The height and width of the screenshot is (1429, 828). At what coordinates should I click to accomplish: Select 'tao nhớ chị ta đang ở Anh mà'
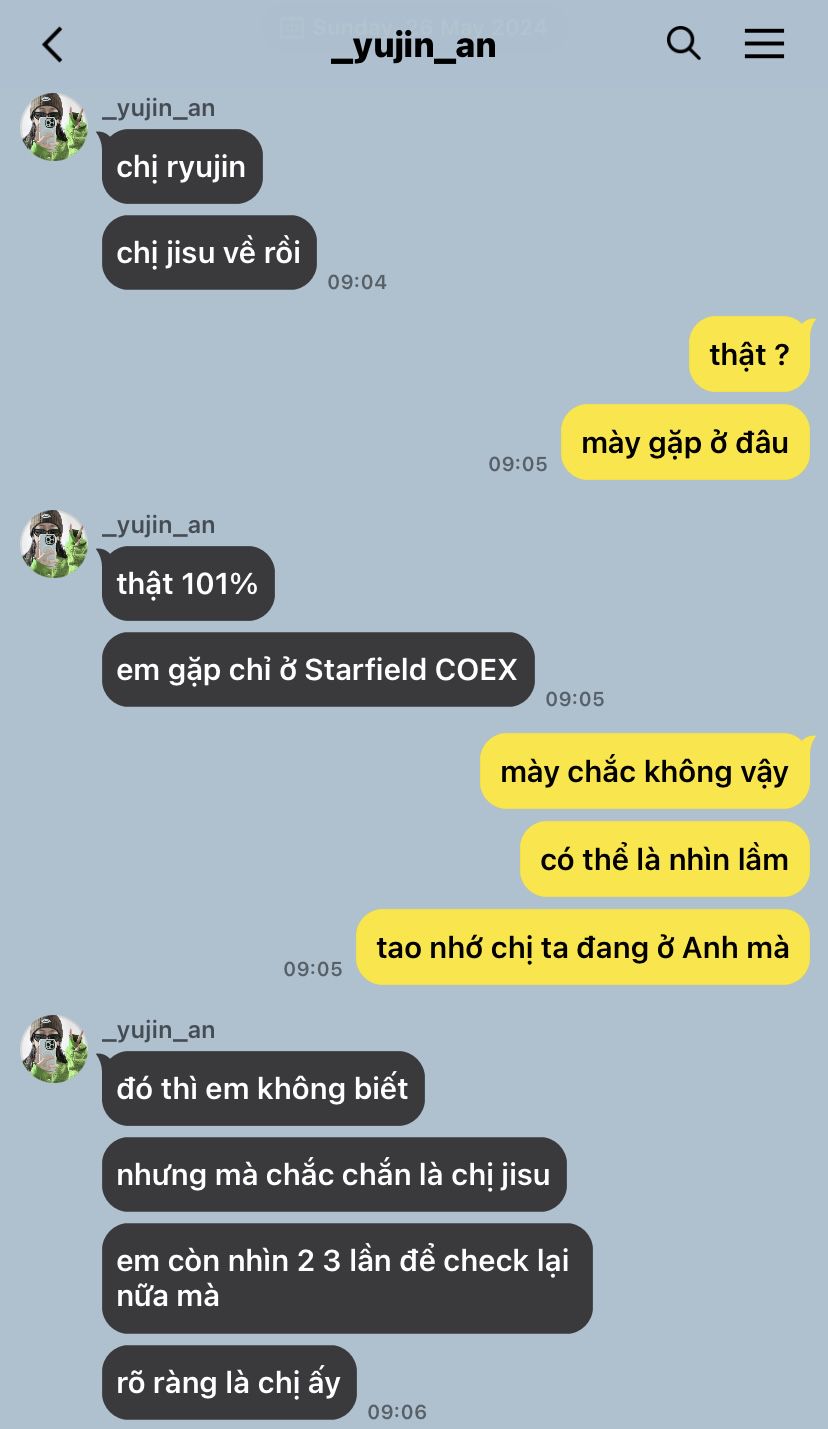coord(583,947)
